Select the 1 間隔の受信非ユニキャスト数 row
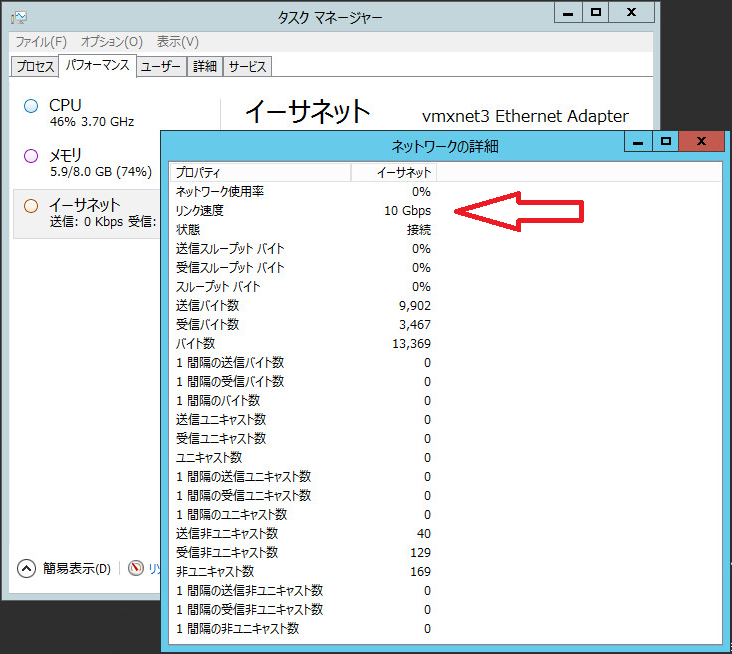This screenshot has height=654, width=732. coord(303,610)
